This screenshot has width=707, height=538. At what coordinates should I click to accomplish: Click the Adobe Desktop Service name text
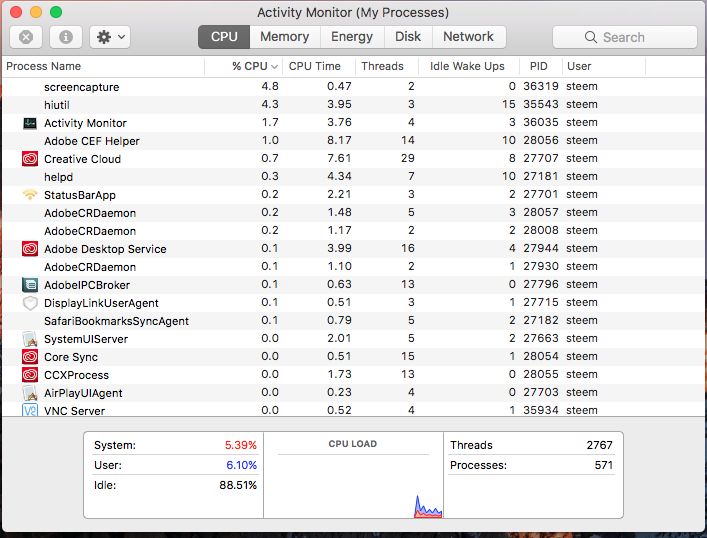(105, 249)
